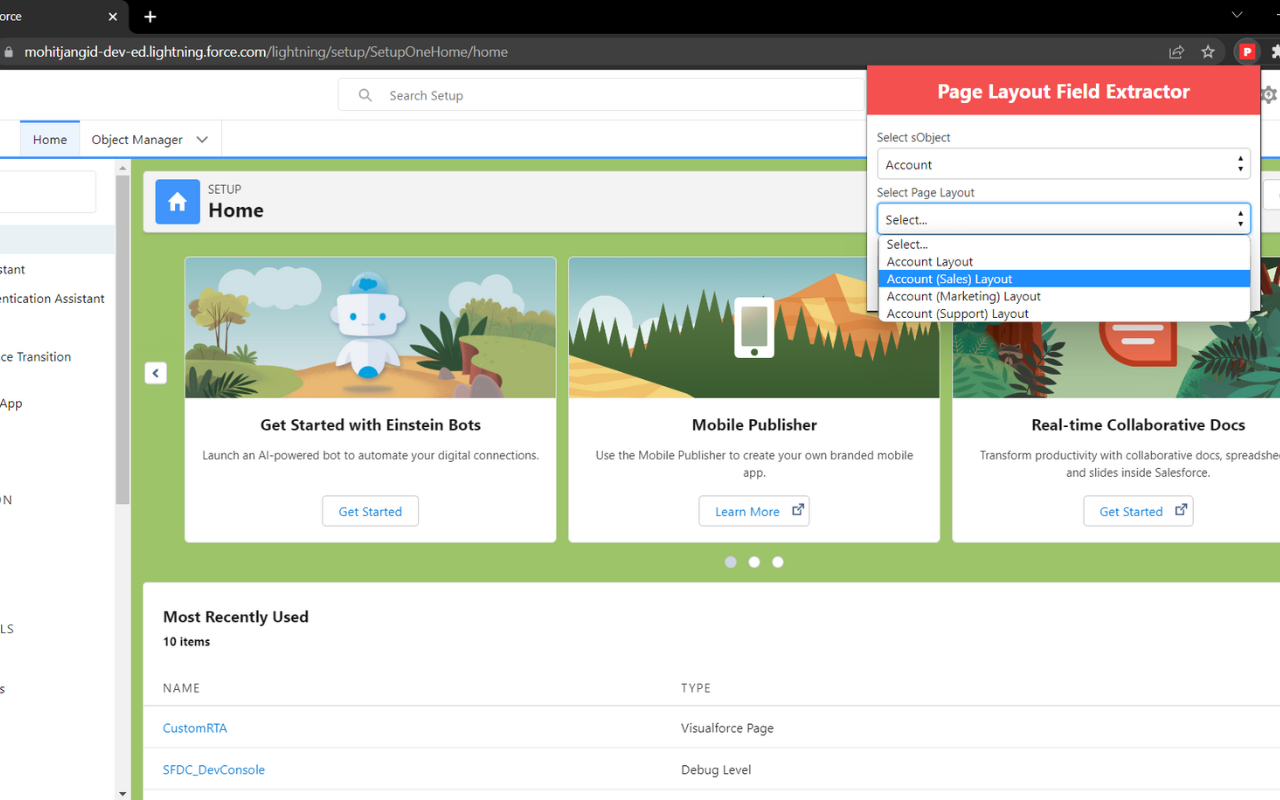Viewport: 1280px width, 800px height.
Task: Choose the Select... placeholder option
Action: [x=1063, y=244]
